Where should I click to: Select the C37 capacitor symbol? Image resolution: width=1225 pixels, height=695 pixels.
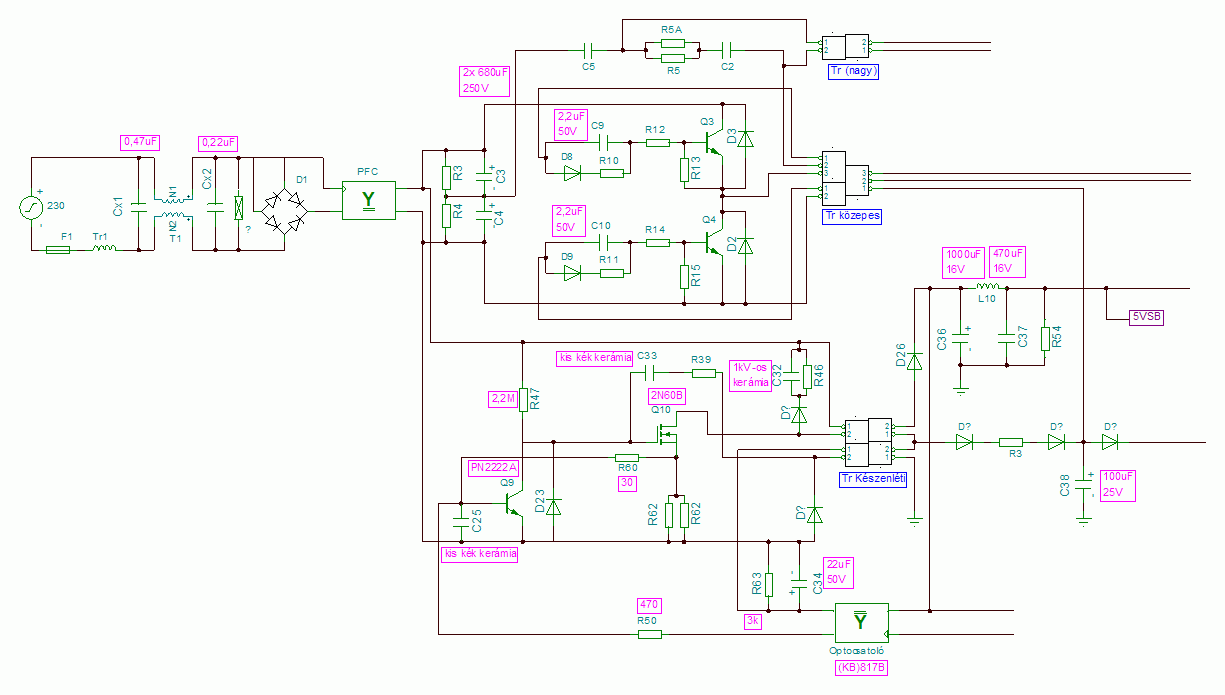click(1007, 338)
